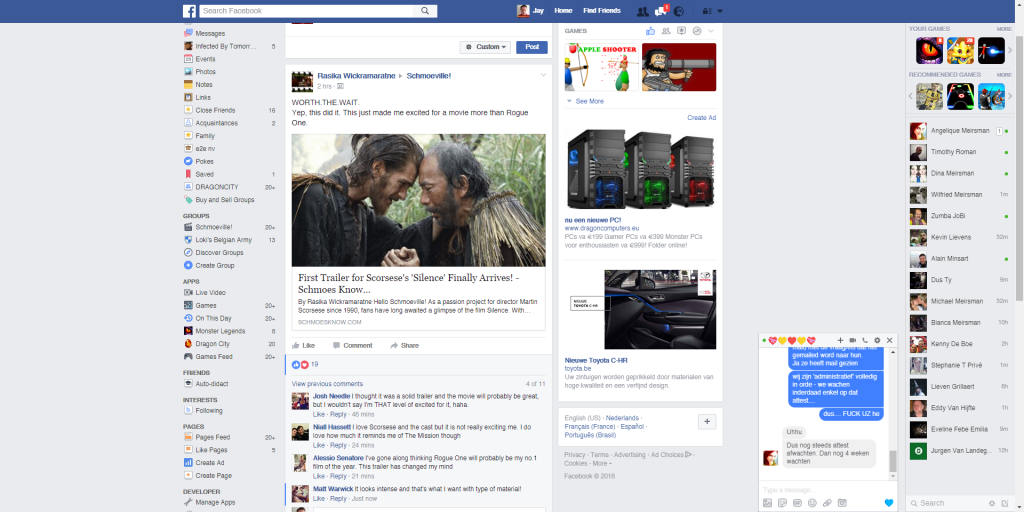Start video call in chat window
Image resolution: width=1024 pixels, height=512 pixels.
[x=852, y=340]
